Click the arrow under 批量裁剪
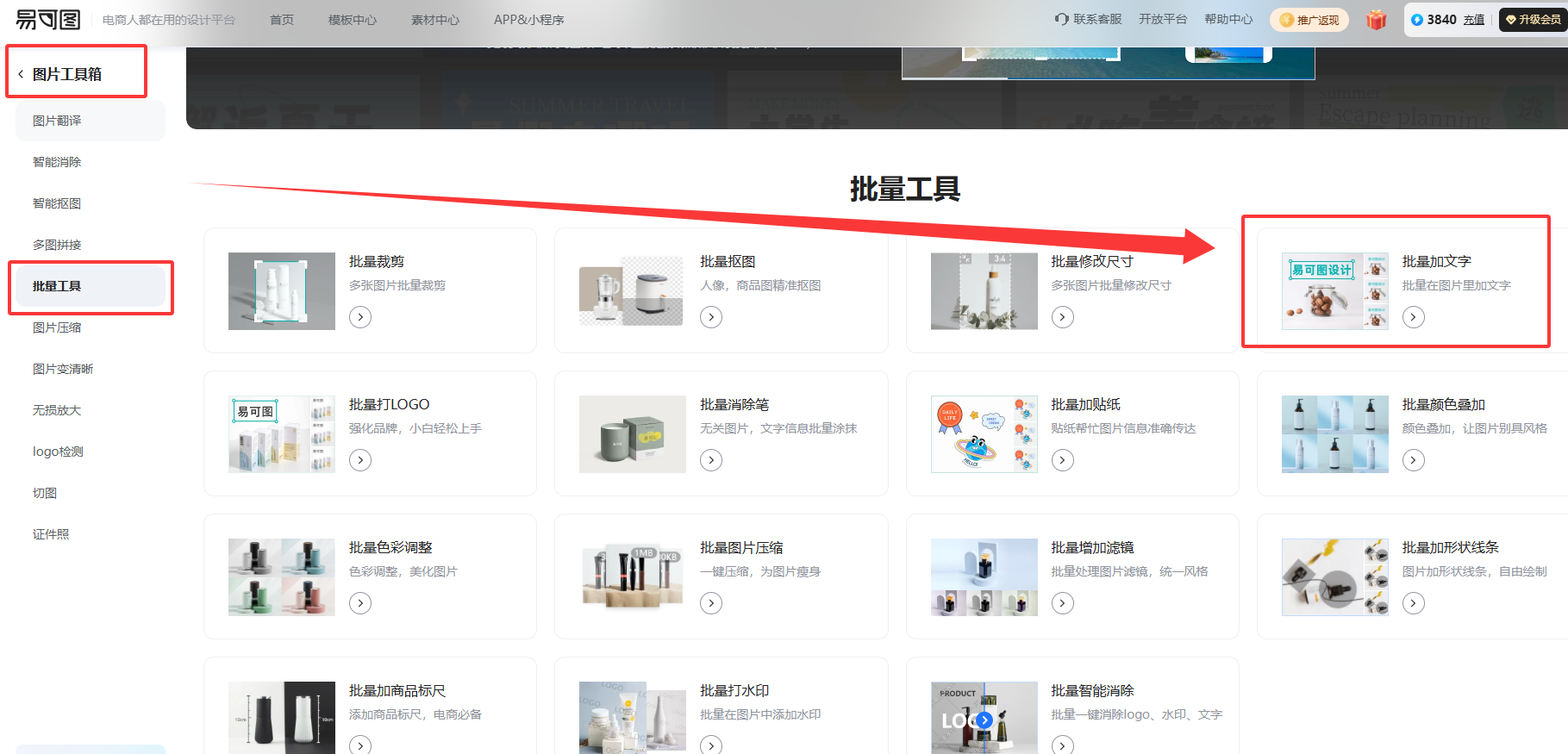Image resolution: width=1568 pixels, height=754 pixels. tap(360, 317)
